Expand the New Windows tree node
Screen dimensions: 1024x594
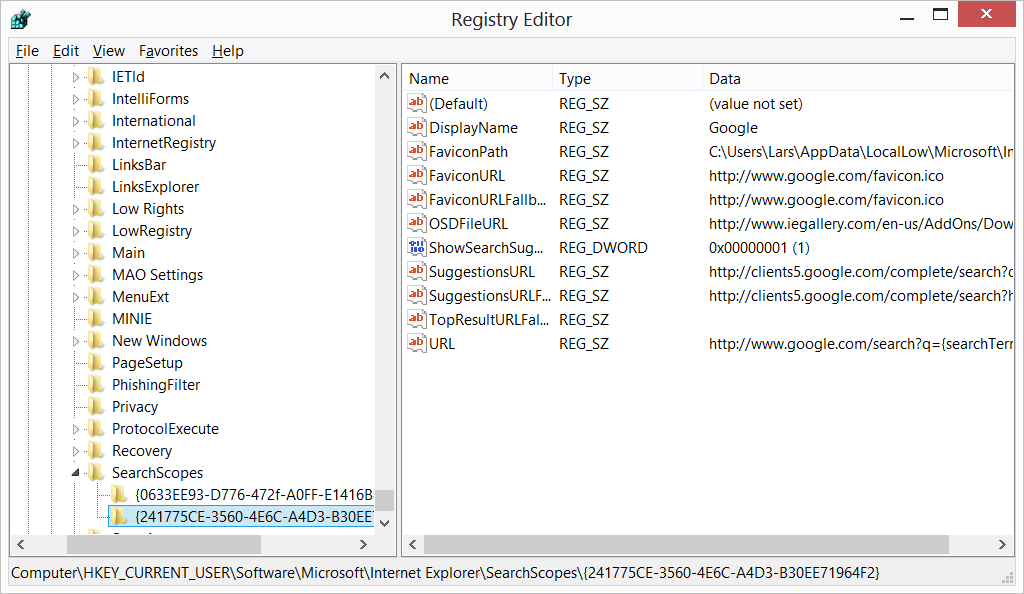pos(76,341)
